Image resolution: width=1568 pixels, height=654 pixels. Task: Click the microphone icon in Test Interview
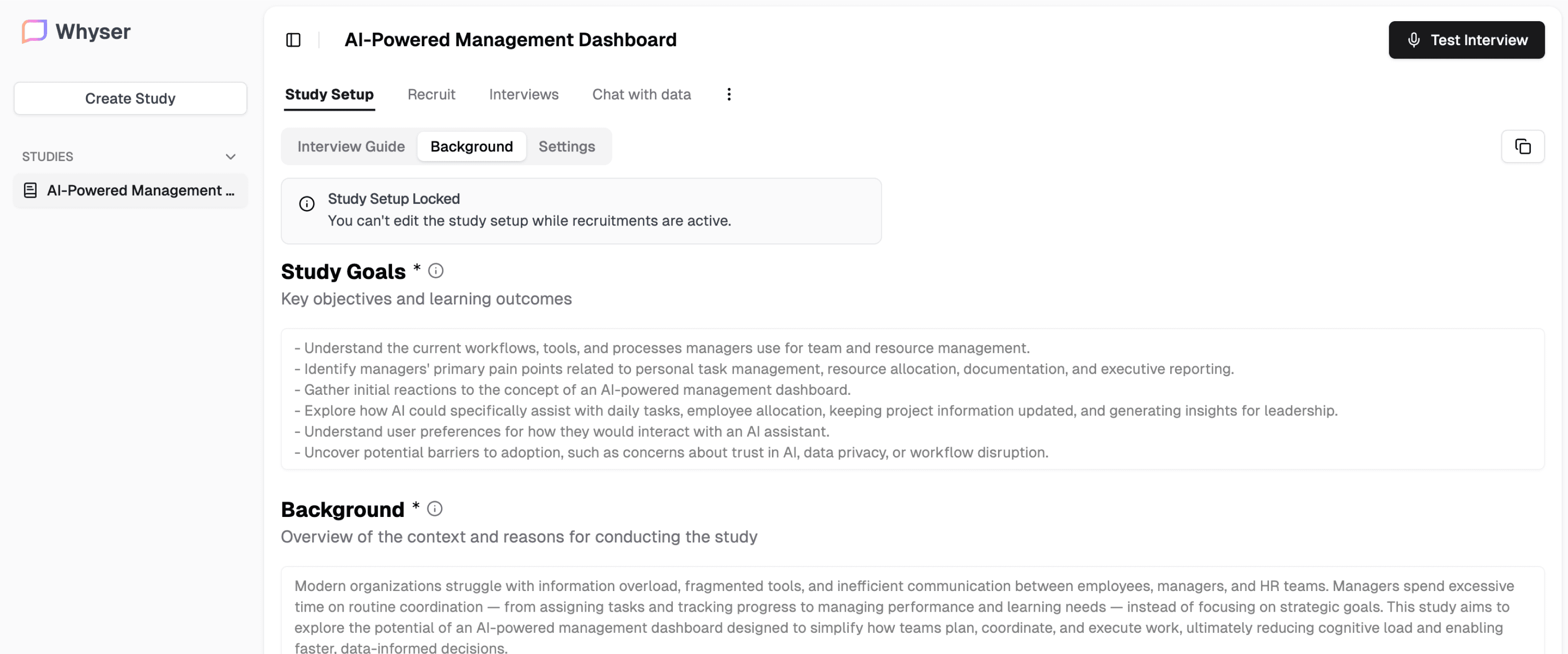point(1414,40)
